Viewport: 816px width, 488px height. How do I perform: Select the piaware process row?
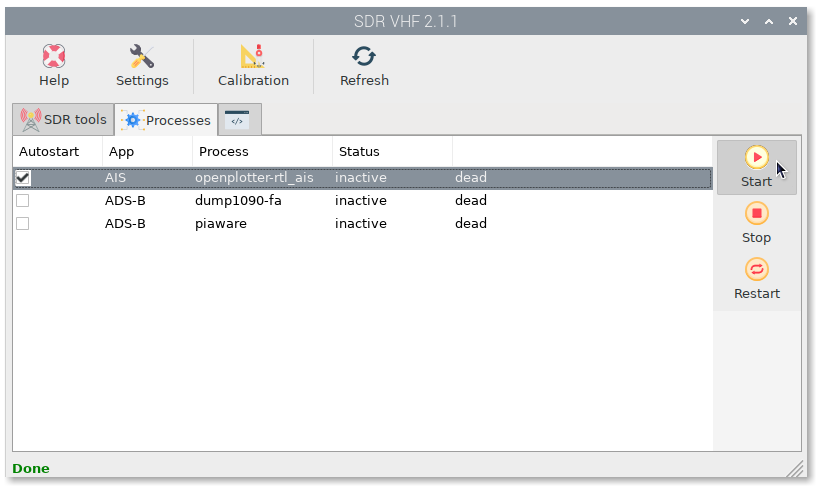(x=362, y=223)
